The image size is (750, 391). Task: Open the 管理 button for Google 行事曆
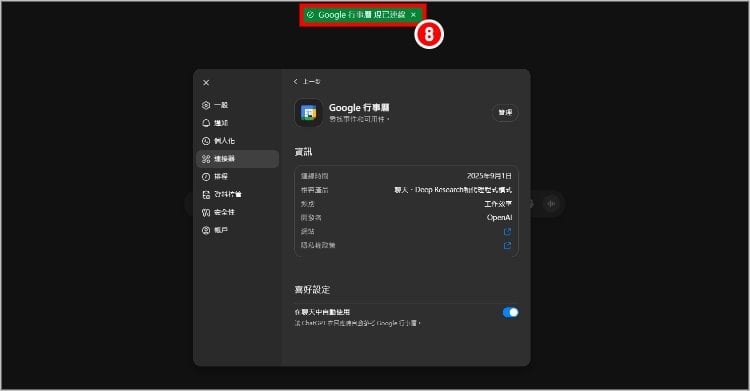[505, 112]
